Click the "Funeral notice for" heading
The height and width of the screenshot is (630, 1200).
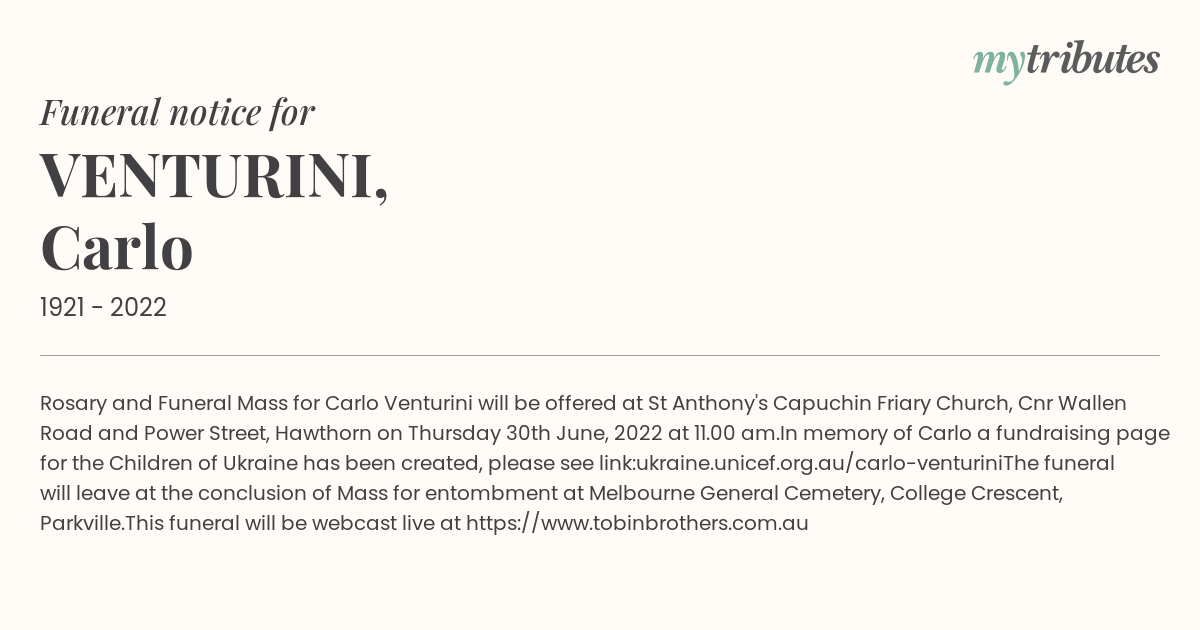(177, 112)
